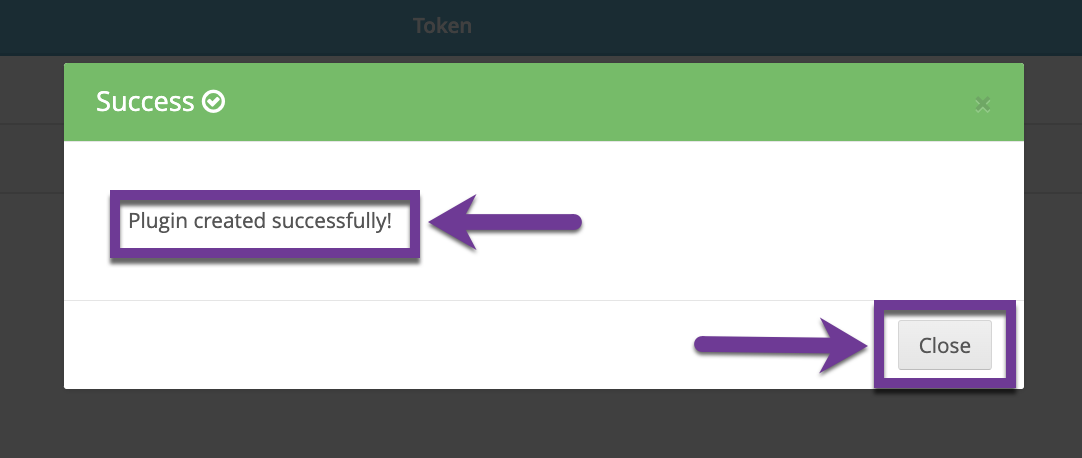
Task: Click the dialog footer left of the arrow
Action: [373, 345]
